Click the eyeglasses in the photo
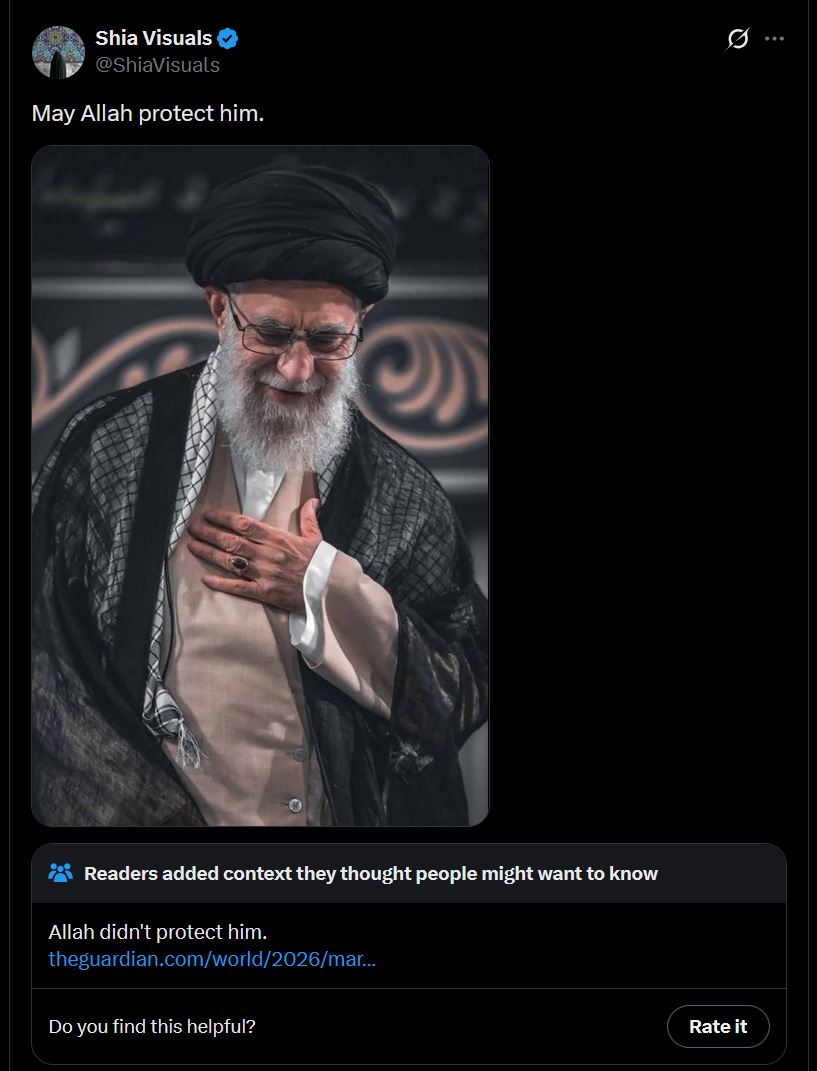The width and height of the screenshot is (817, 1071). 295,333
